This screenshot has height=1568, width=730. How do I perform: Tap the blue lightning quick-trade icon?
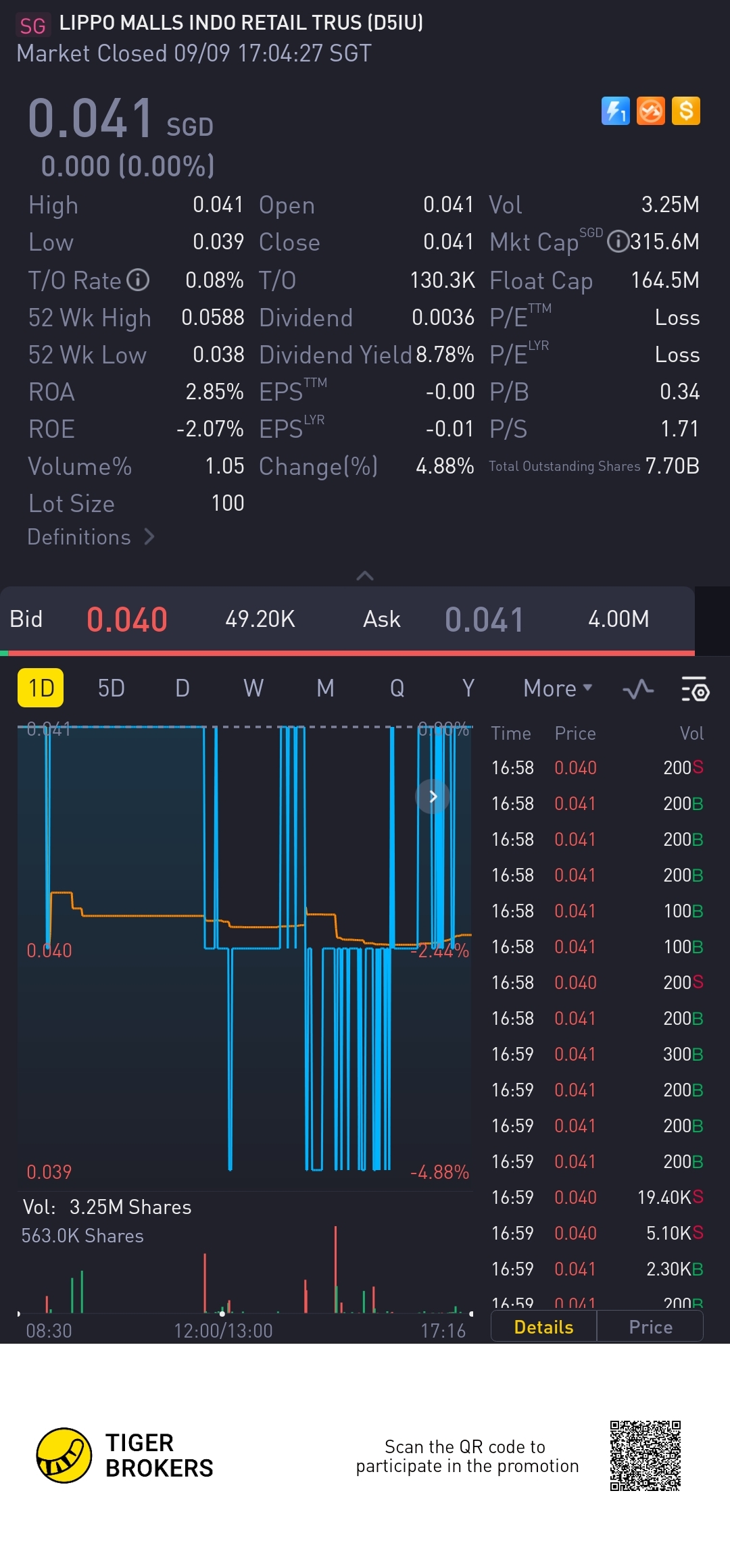[615, 111]
